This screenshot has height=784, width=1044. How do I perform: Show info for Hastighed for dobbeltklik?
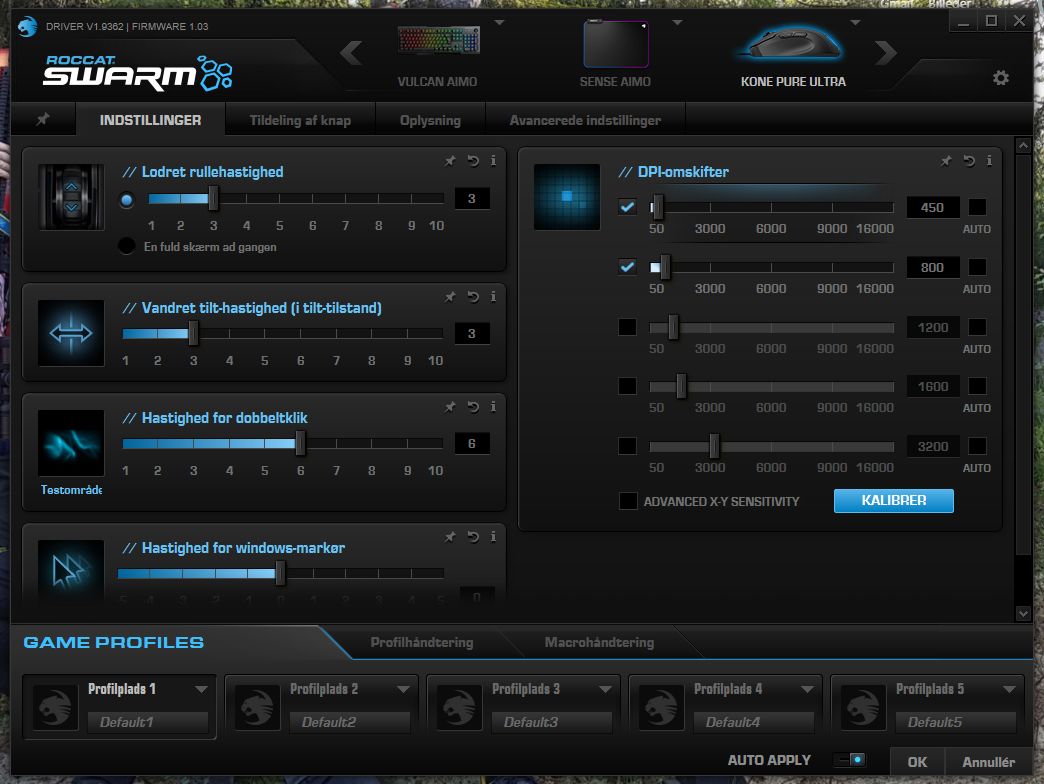493,407
